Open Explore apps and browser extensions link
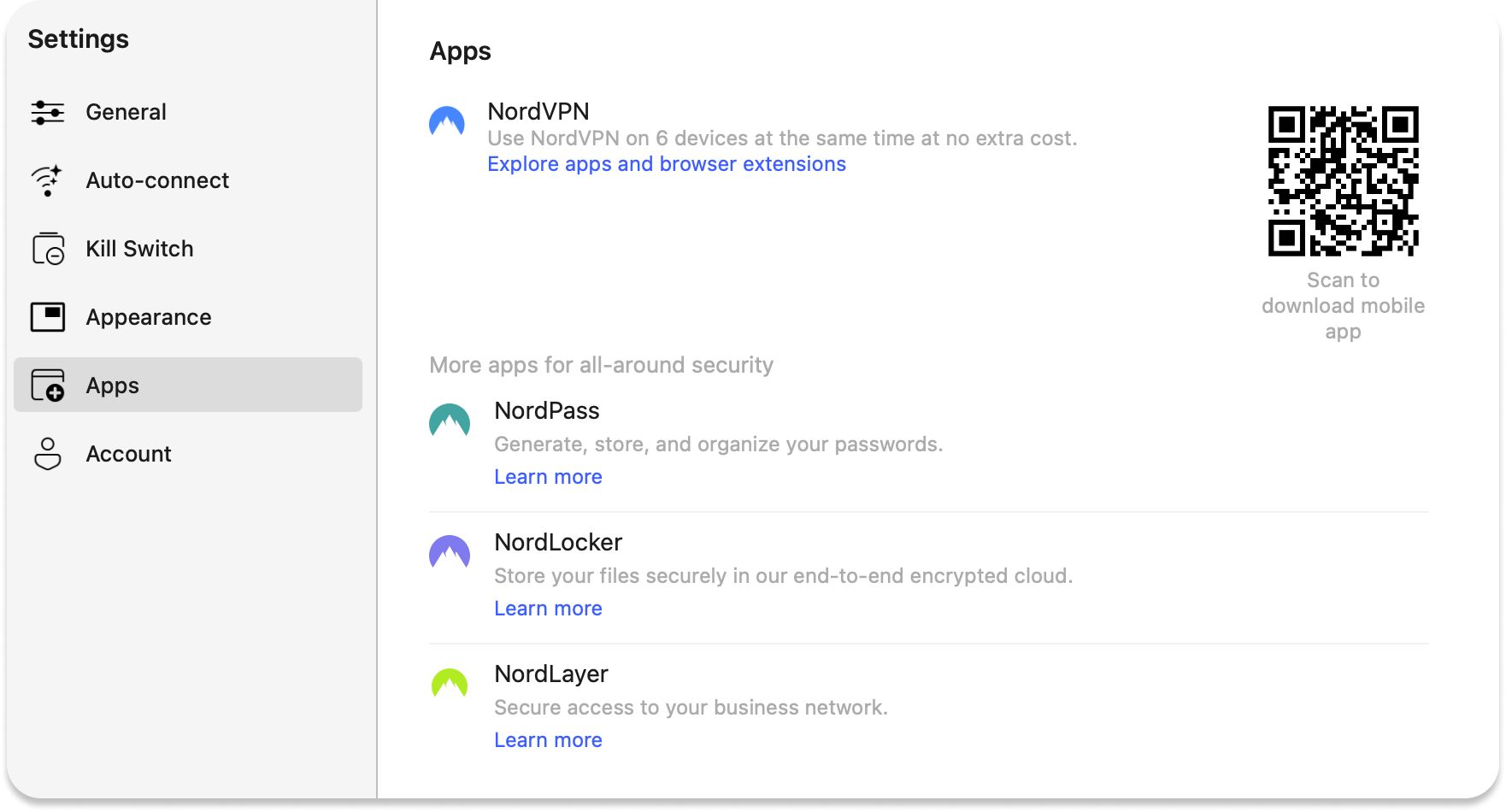 coord(666,164)
